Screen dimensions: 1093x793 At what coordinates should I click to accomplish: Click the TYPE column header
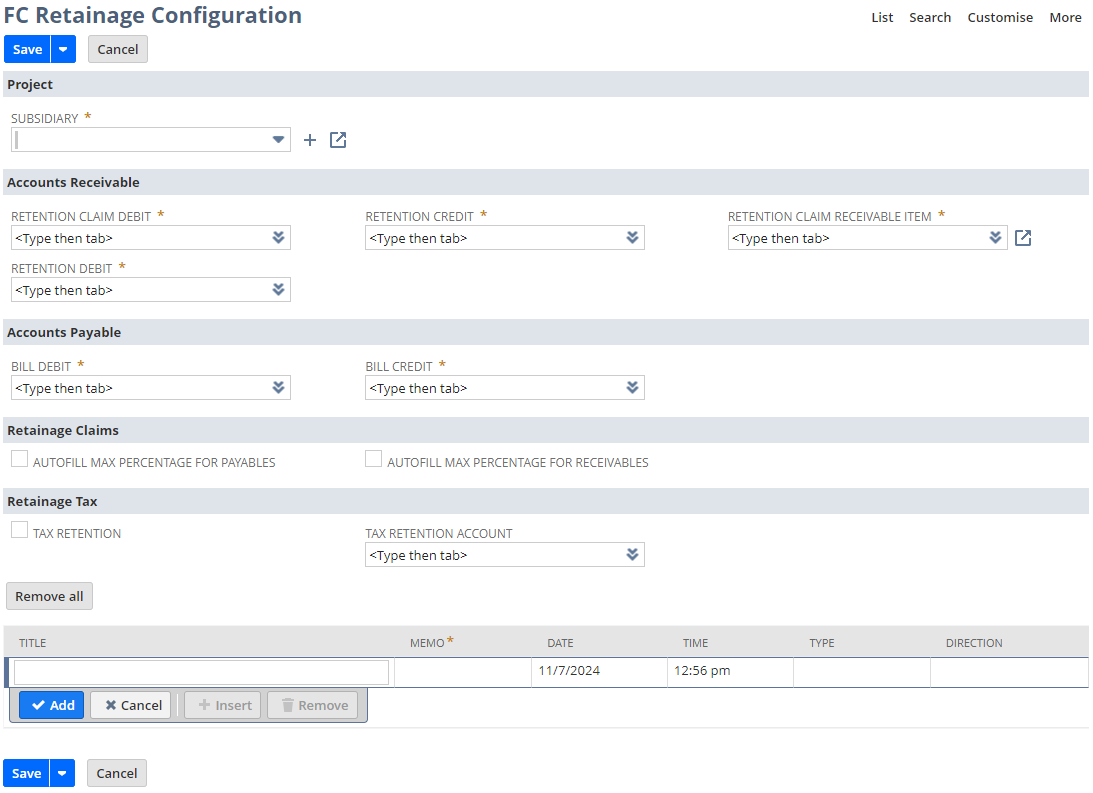pos(822,642)
